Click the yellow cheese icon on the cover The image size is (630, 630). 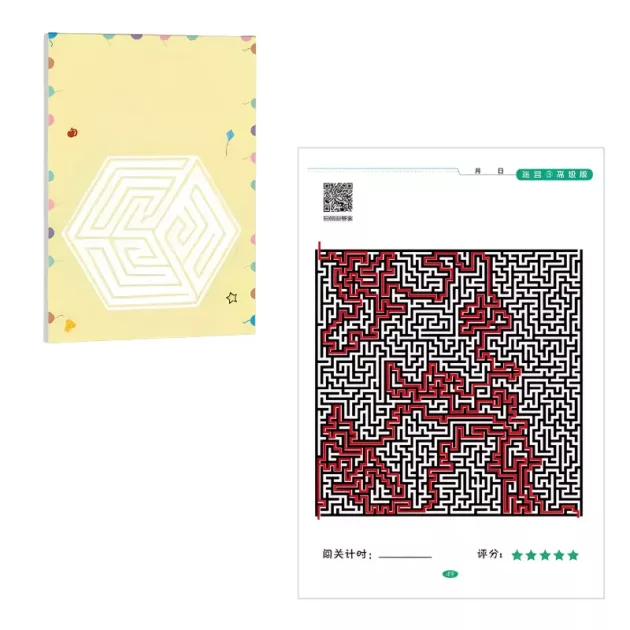70,325
